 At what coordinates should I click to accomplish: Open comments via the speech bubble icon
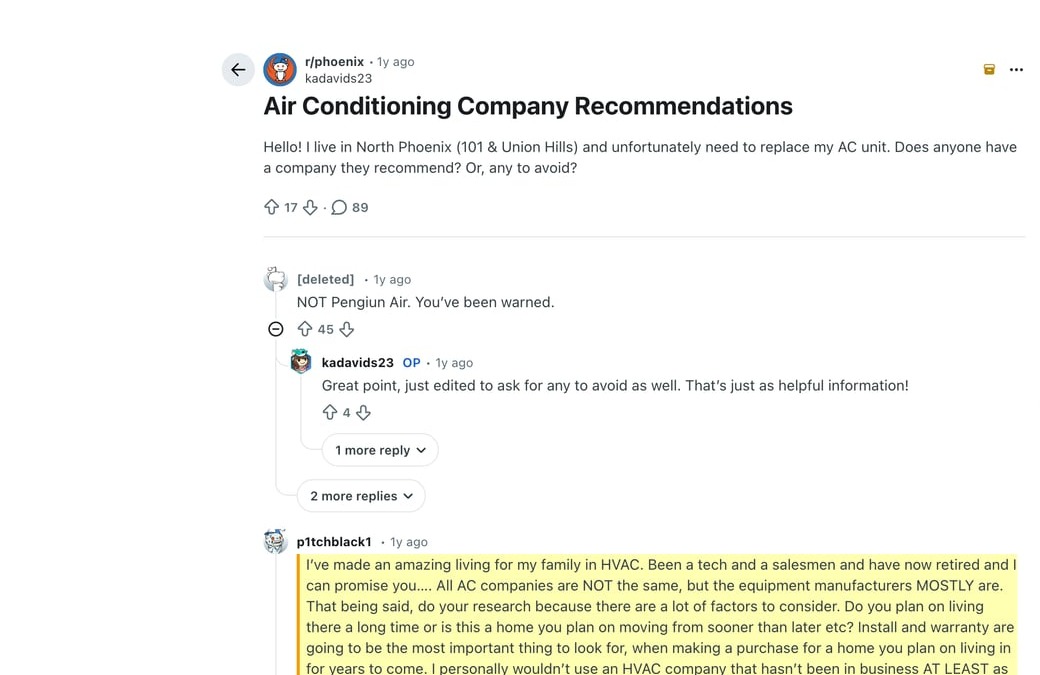coord(339,207)
